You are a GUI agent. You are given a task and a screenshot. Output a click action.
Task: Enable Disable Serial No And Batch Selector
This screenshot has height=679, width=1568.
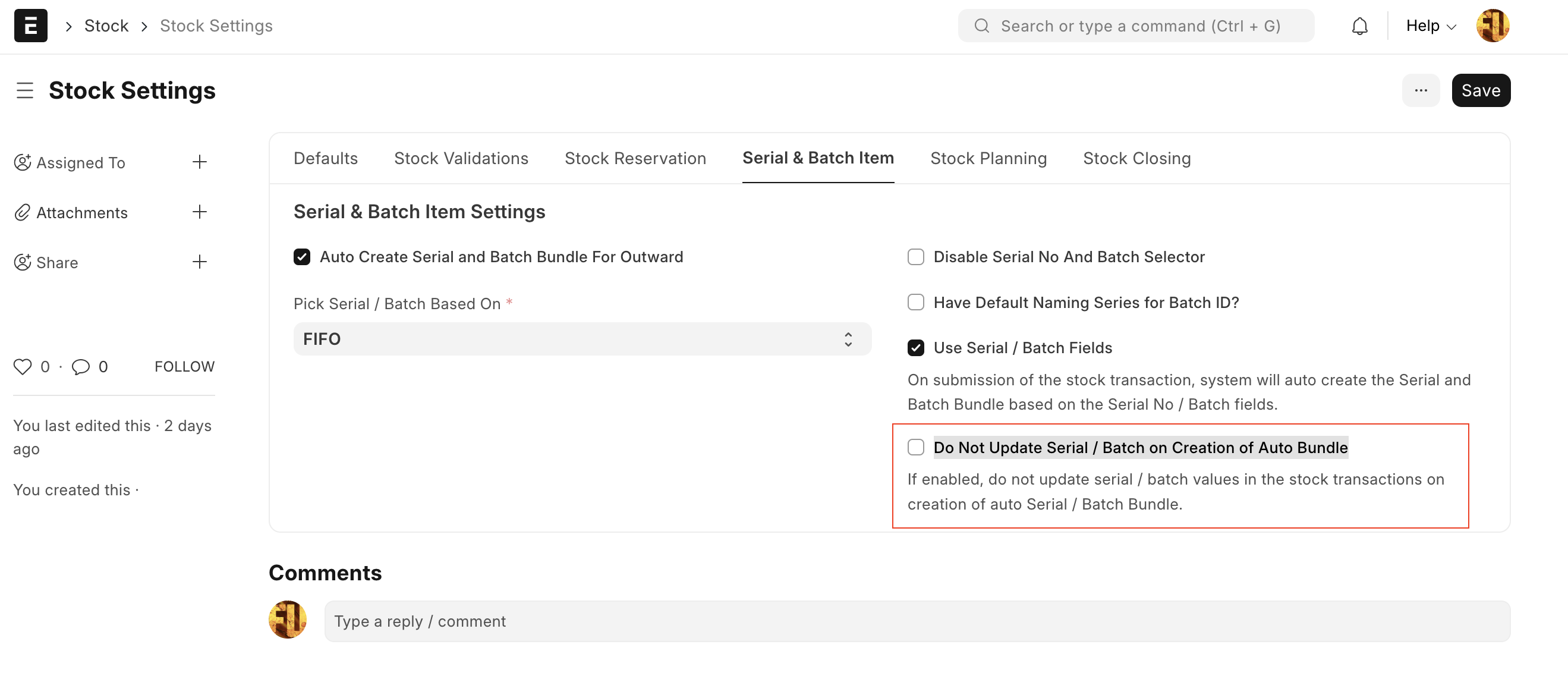point(915,257)
